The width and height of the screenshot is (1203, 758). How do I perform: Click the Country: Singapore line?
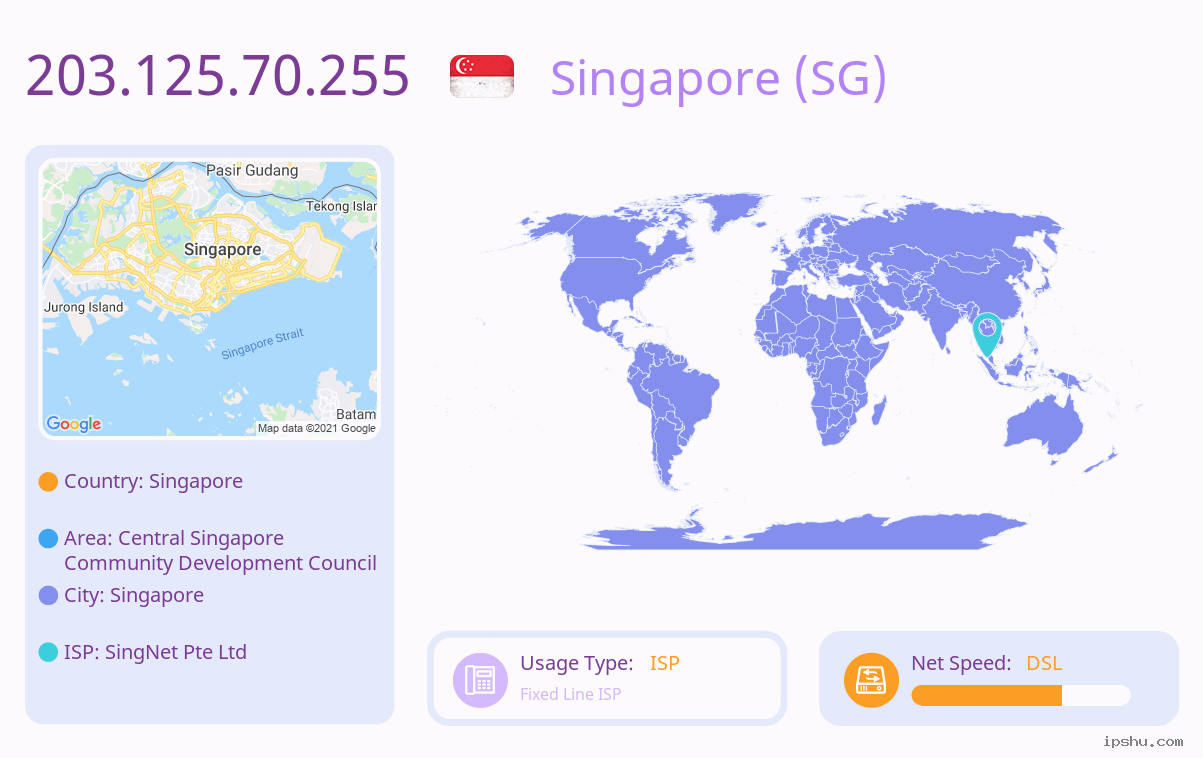[153, 481]
